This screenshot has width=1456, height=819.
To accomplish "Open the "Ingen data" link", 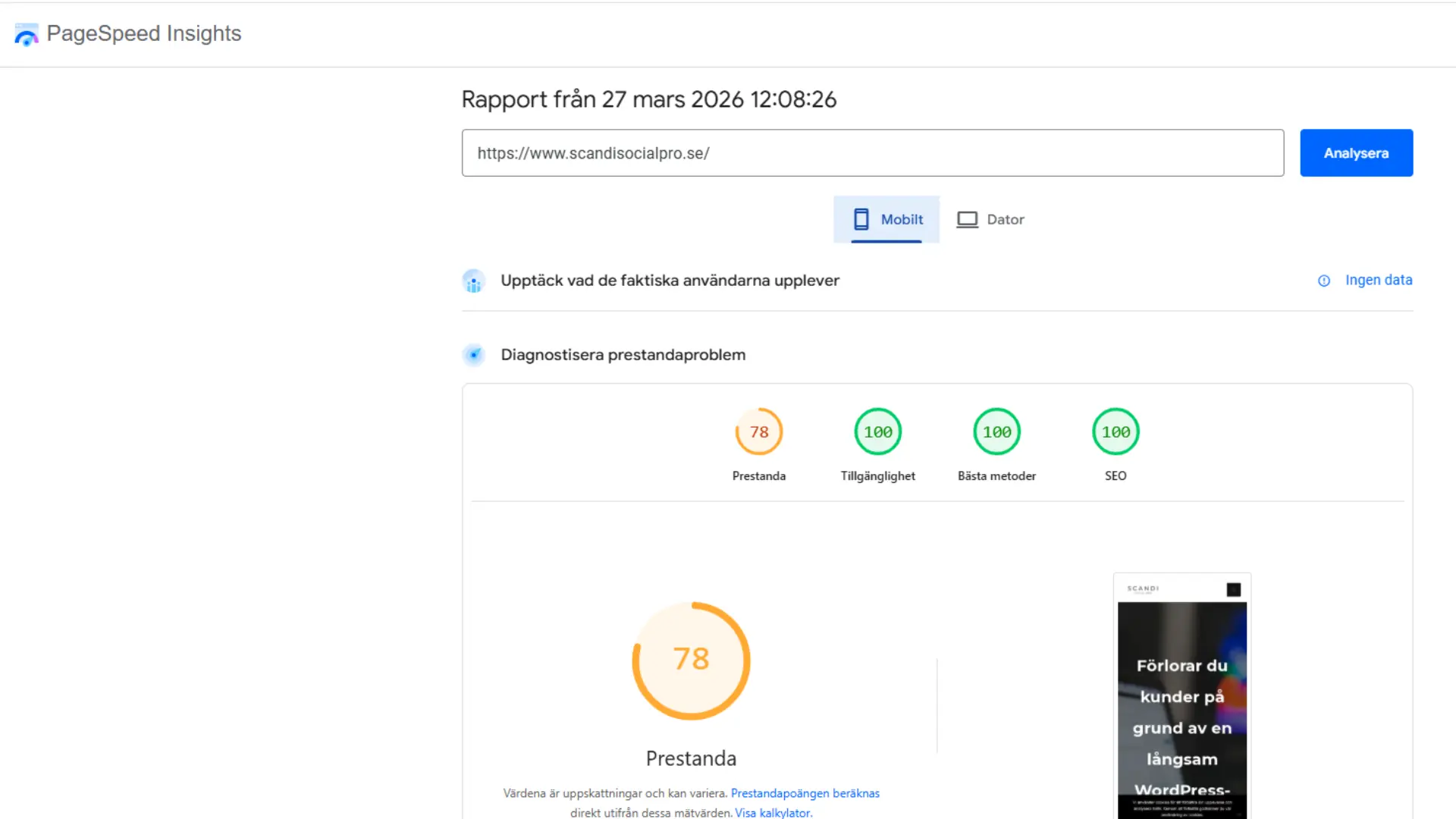I will (1378, 280).
